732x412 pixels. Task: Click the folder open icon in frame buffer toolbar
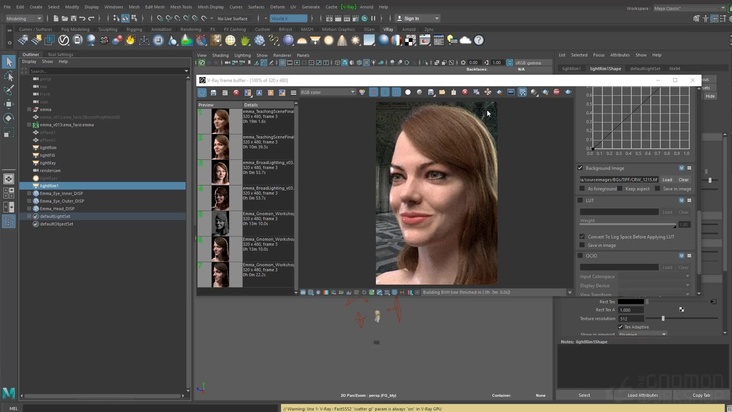(x=442, y=92)
